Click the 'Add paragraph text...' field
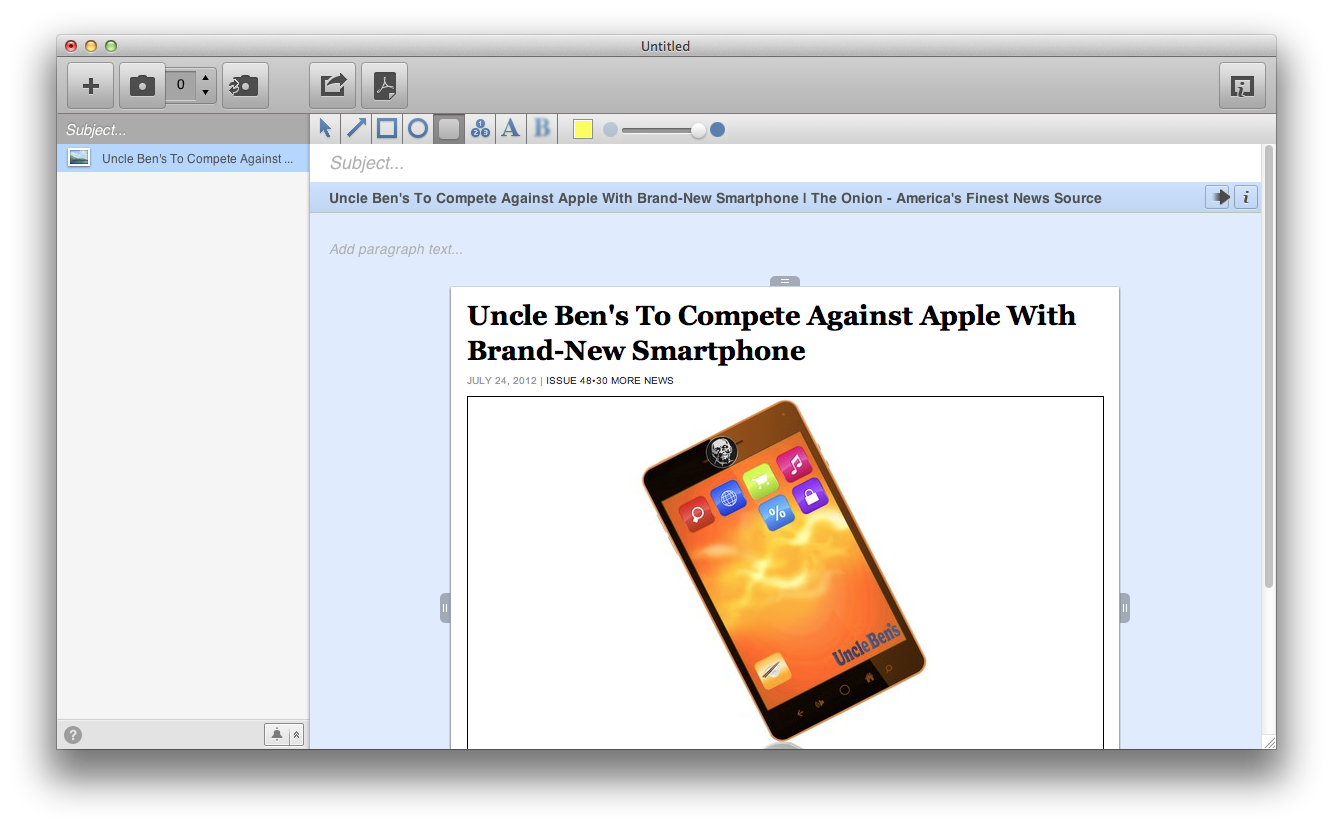Image resolution: width=1333 pixels, height=828 pixels. [x=396, y=249]
